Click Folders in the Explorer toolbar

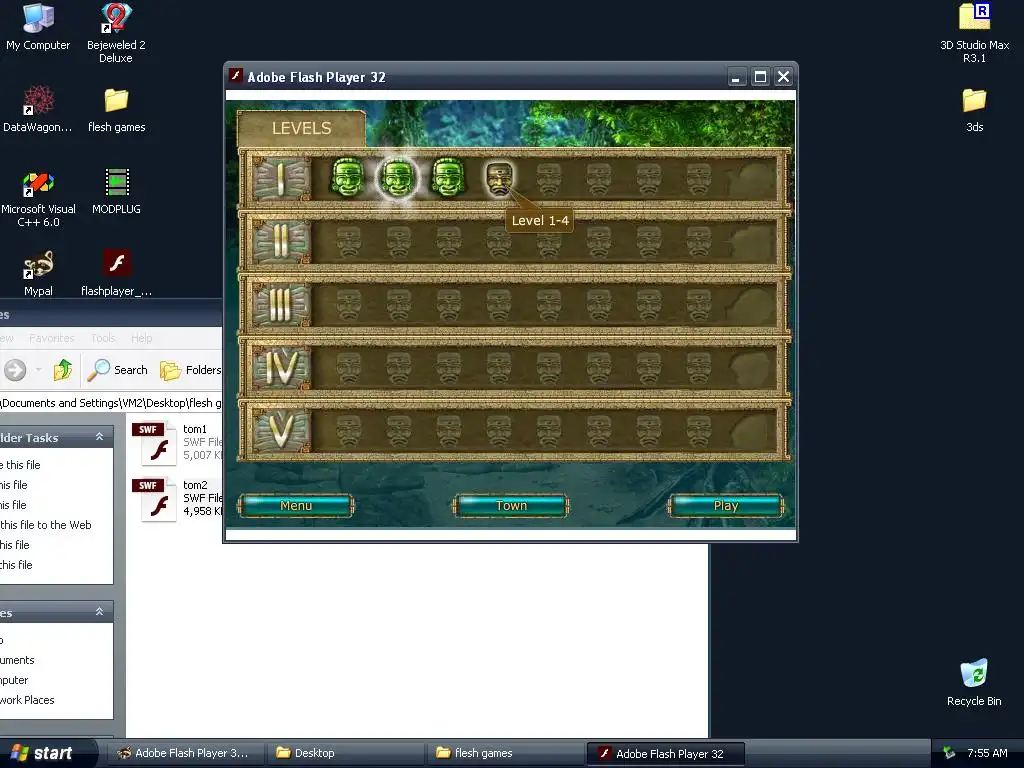[191, 370]
